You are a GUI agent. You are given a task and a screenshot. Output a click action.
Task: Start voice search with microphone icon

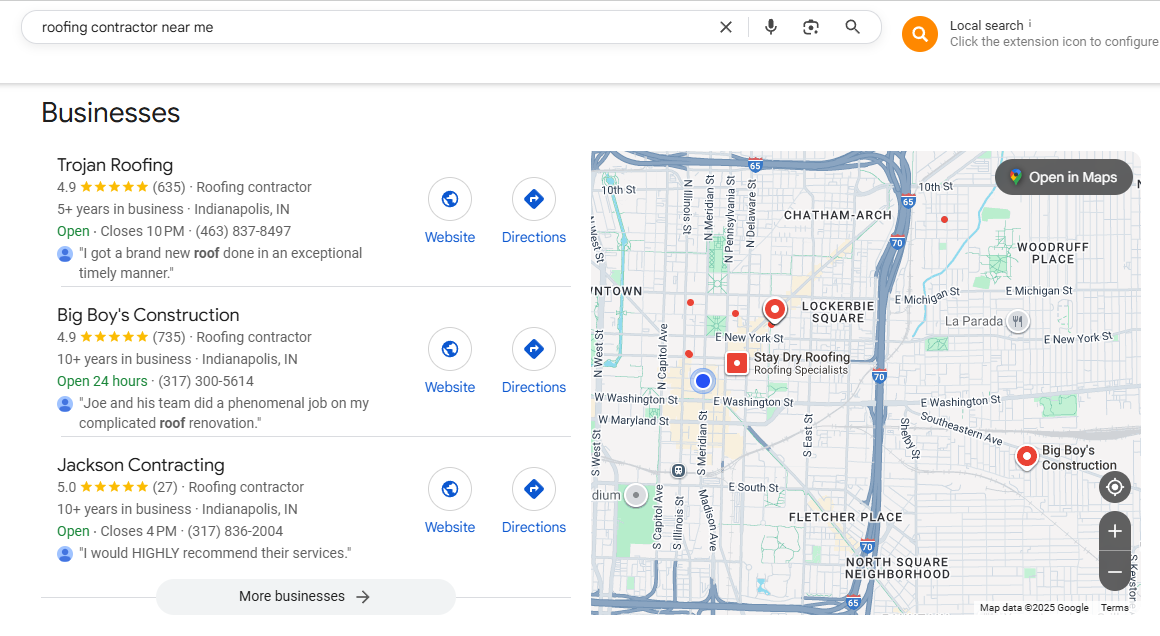771,27
